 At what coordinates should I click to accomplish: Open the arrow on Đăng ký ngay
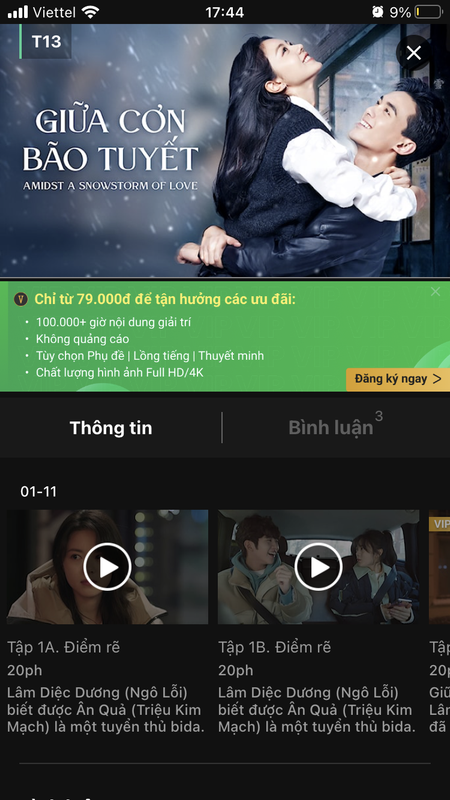coord(437,379)
